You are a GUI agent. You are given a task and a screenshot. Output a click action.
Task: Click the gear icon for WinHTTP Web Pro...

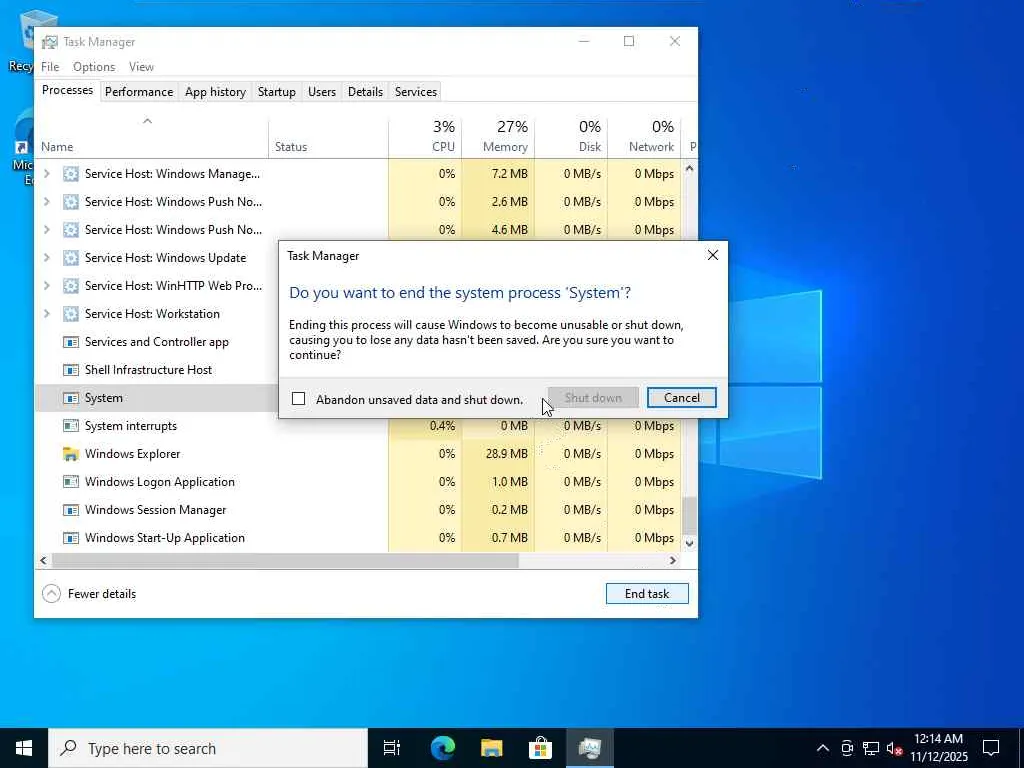click(71, 286)
